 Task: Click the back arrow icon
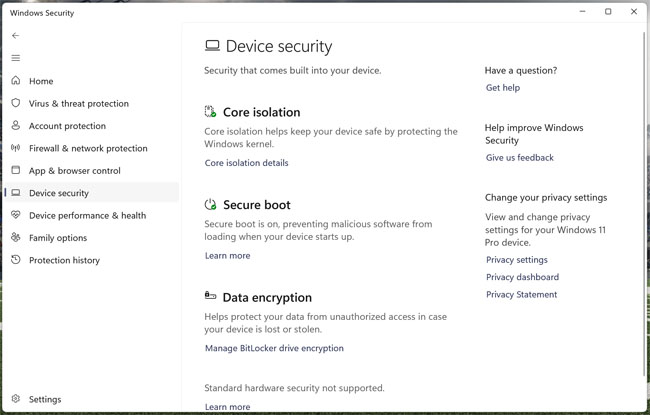click(16, 36)
